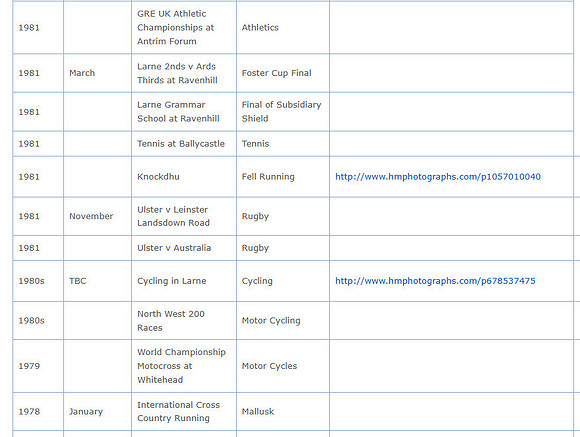This screenshot has width=580, height=437.
Task: Click the 'Motor Cycles' cell
Action: tap(283, 366)
